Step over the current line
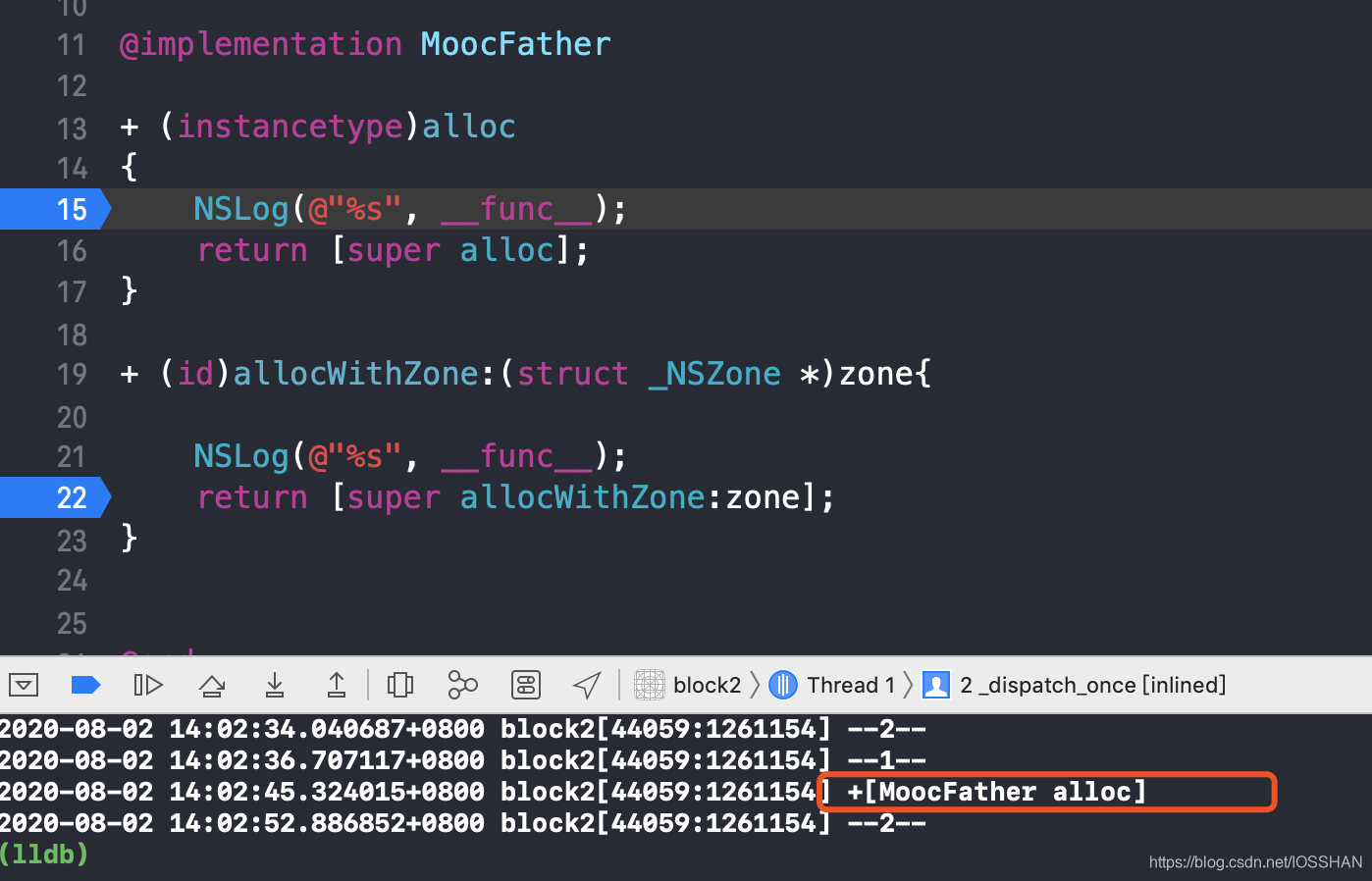Viewport: 1372px width, 881px height. [212, 685]
